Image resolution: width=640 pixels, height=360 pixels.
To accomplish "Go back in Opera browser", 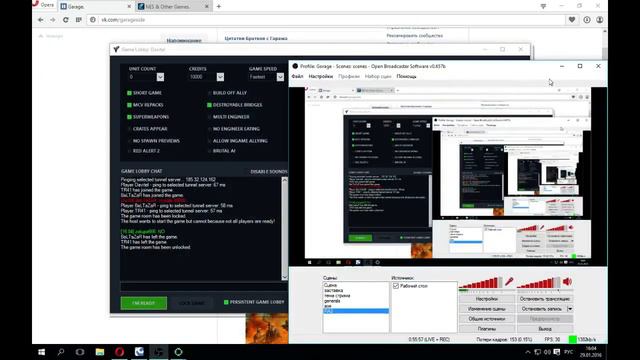I will pyautogui.click(x=40, y=20).
